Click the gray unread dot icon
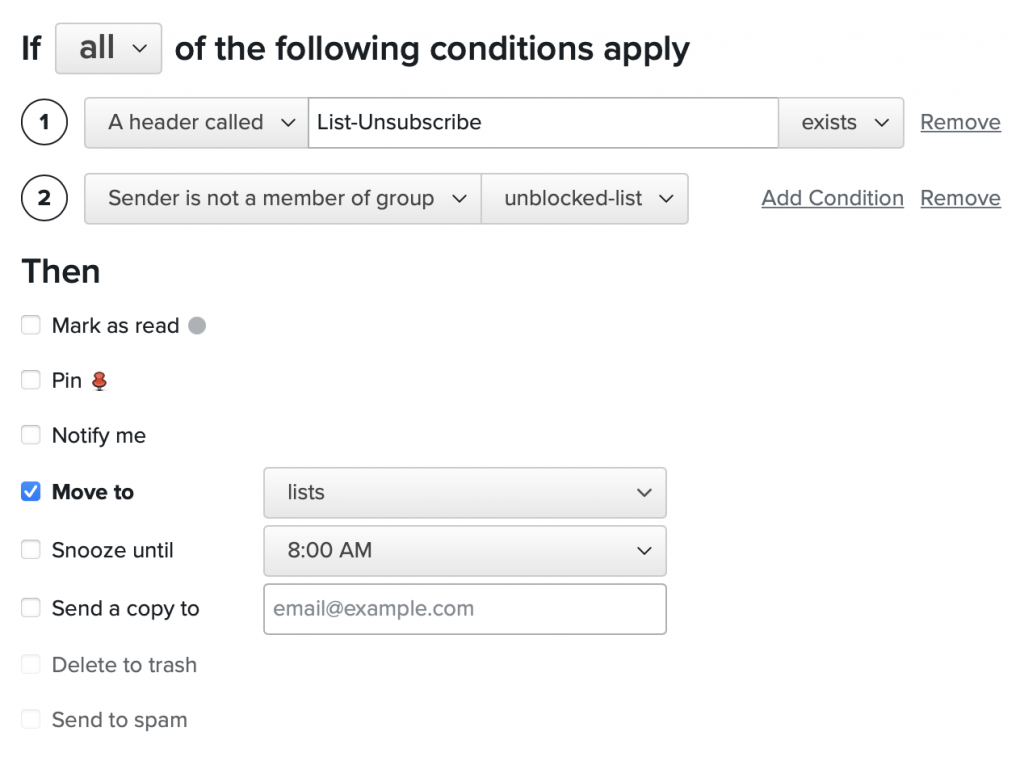 coord(197,325)
